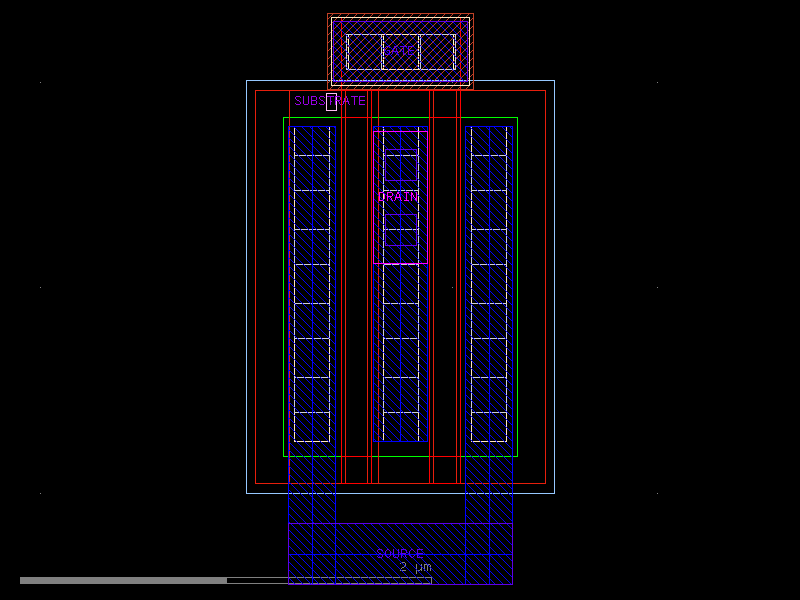Click the GATE text label
The height and width of the screenshot is (600, 800).
tap(399, 50)
